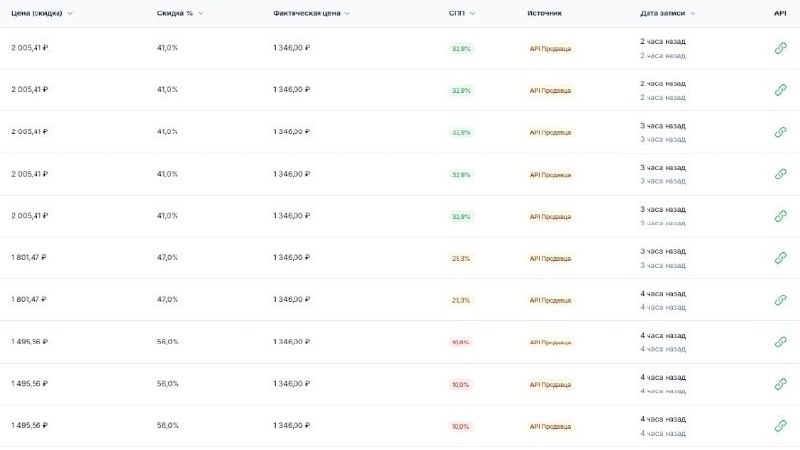800x450 pixels.
Task: Click API Продавца in 1 801,47 ₽ row dated 4 часа назад
Action: pos(550,301)
